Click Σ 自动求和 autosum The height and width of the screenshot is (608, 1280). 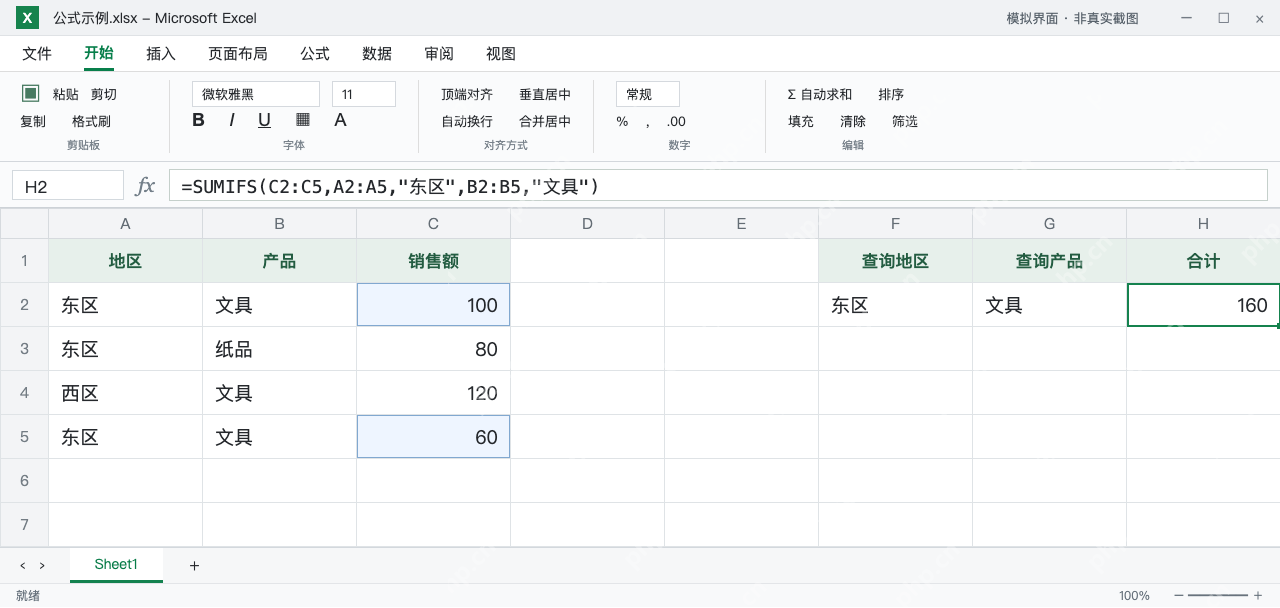(820, 94)
